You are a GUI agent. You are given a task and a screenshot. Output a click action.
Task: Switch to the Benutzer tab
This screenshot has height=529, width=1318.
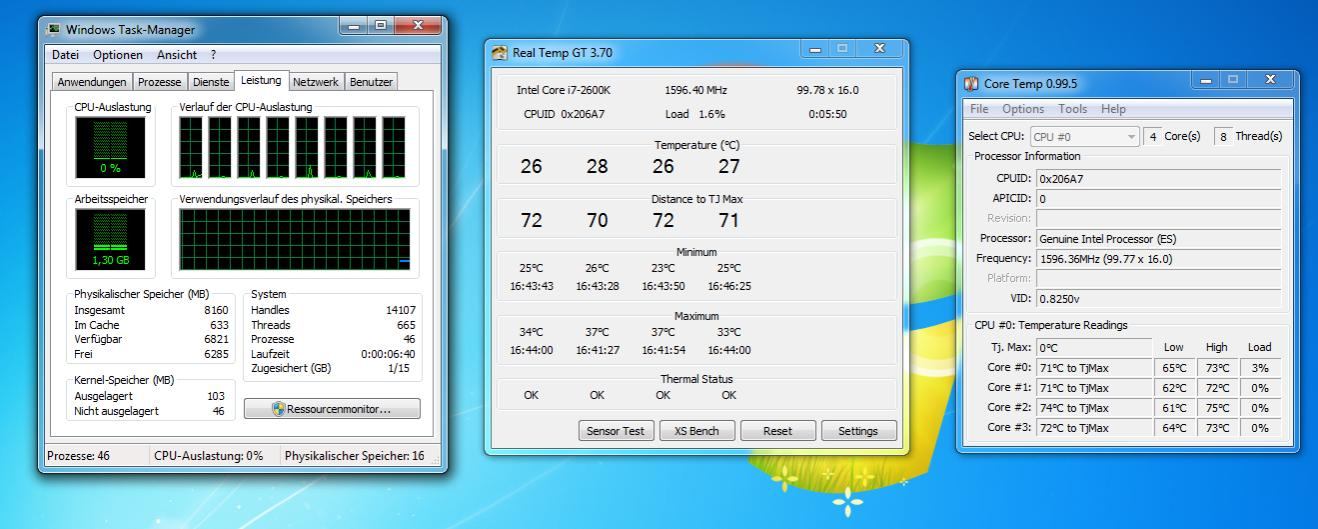pyautogui.click(x=371, y=82)
